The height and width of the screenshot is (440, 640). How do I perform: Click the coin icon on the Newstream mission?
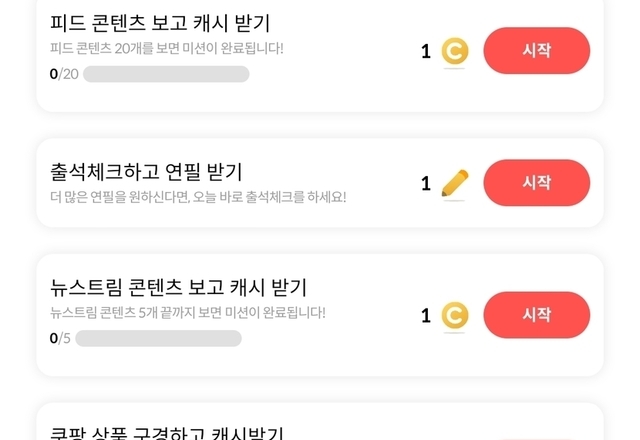click(x=455, y=316)
